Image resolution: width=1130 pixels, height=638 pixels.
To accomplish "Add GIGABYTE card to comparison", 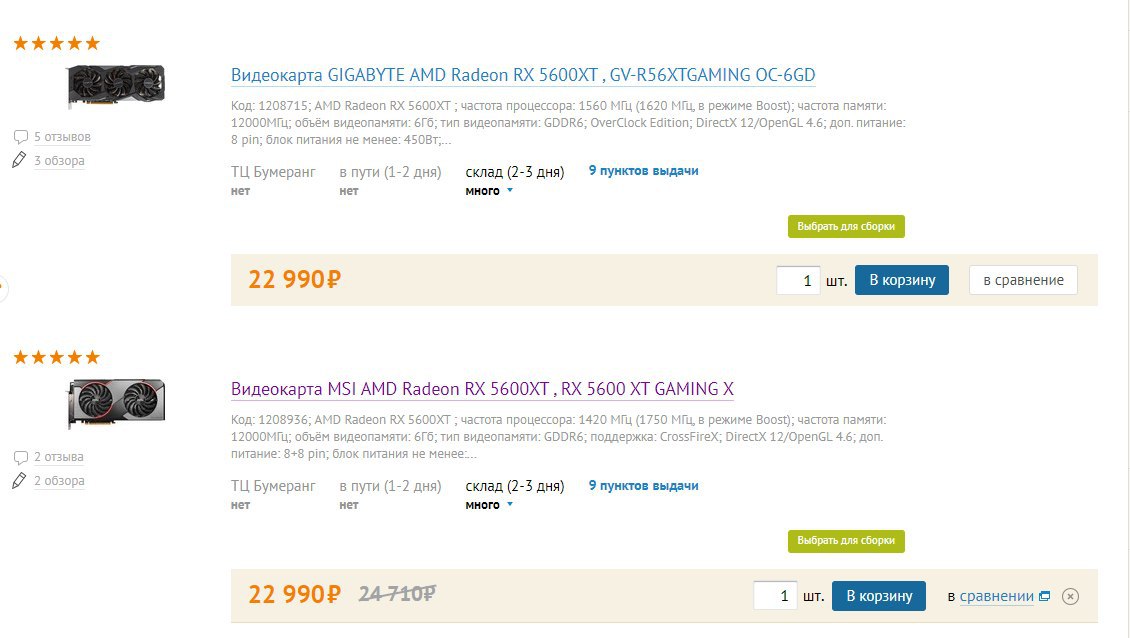I will click(x=1022, y=280).
